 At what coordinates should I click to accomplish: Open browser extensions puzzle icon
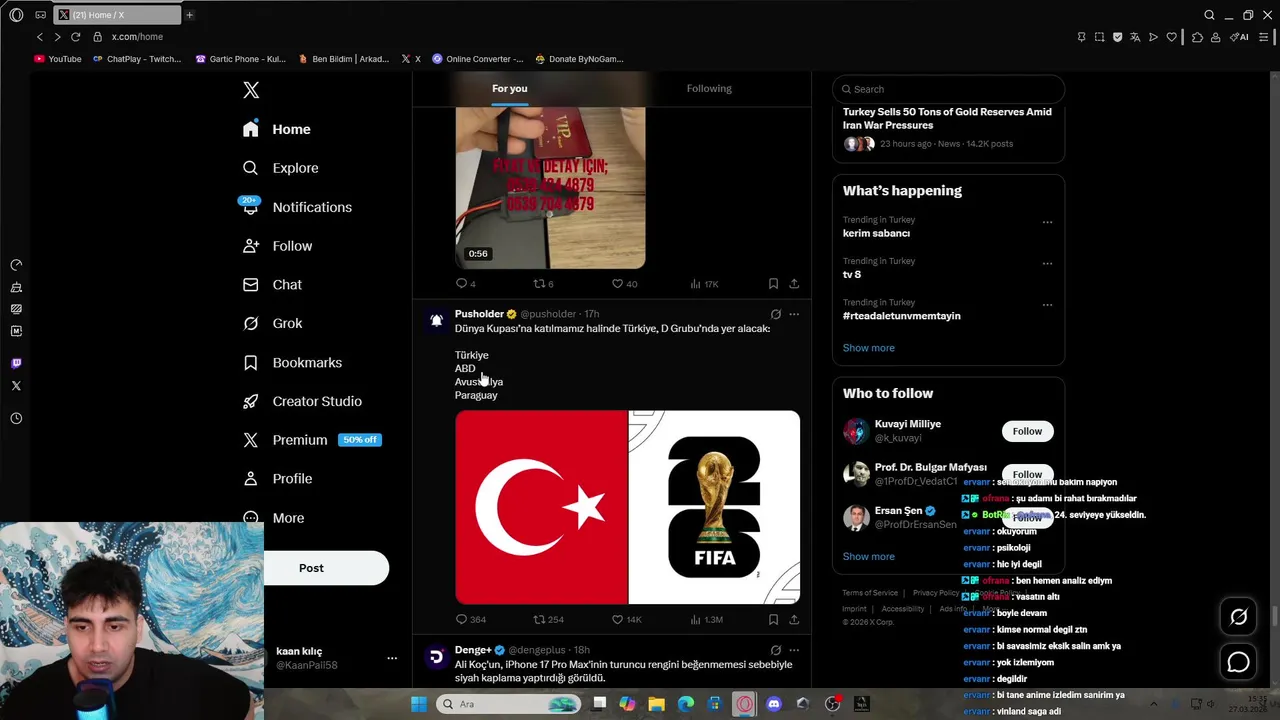(x=1197, y=37)
